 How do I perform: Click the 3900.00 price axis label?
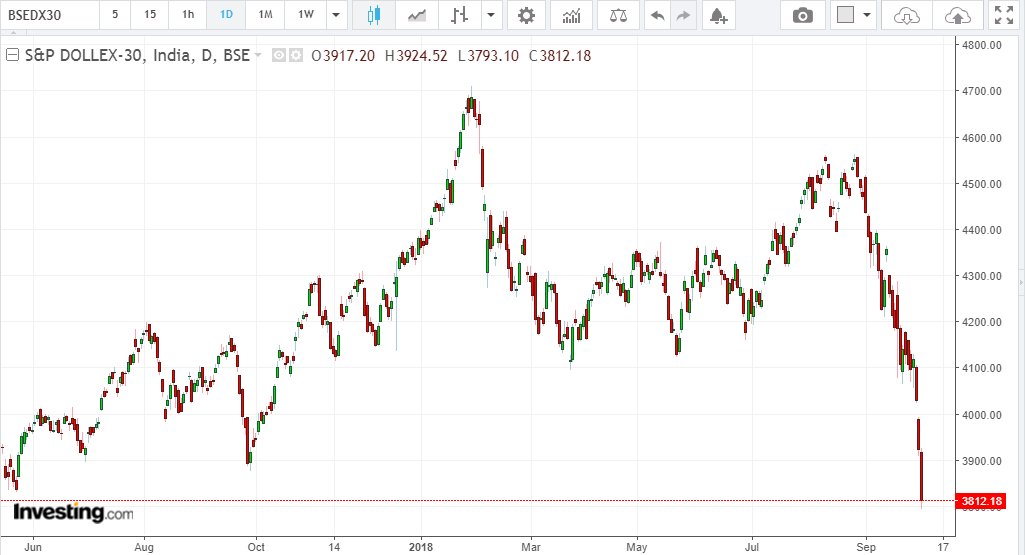click(981, 461)
